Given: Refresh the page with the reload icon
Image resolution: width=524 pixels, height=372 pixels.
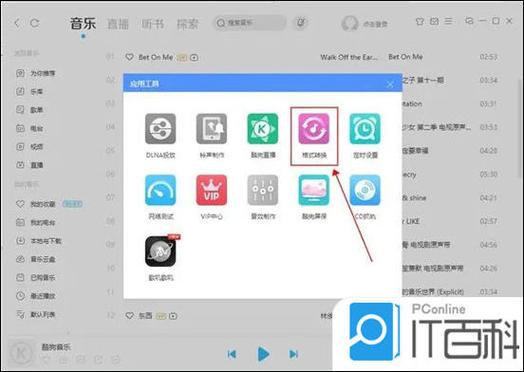Looking at the screenshot, I should pos(35,23).
